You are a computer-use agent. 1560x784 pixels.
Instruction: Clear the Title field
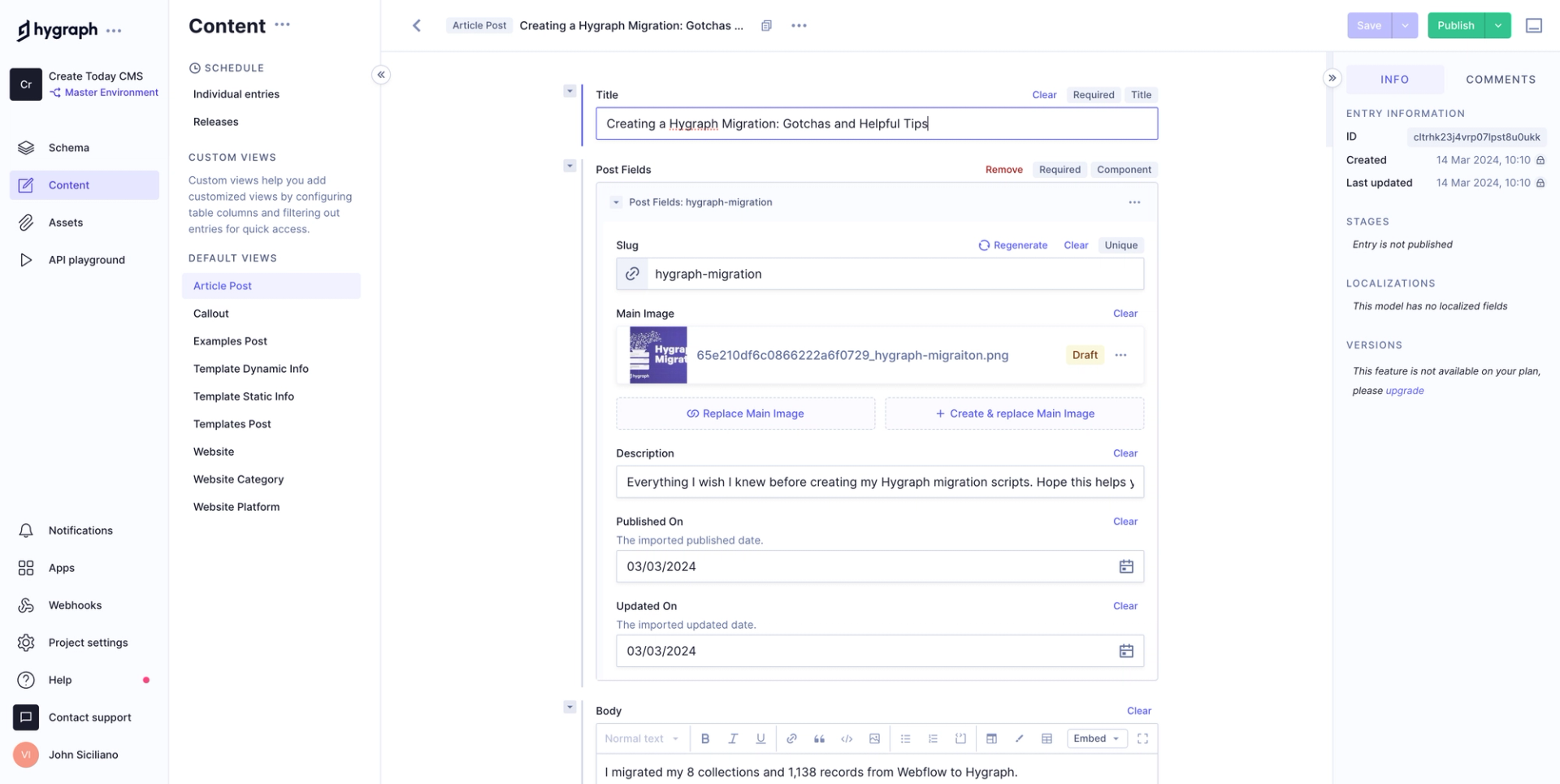pyautogui.click(x=1044, y=95)
